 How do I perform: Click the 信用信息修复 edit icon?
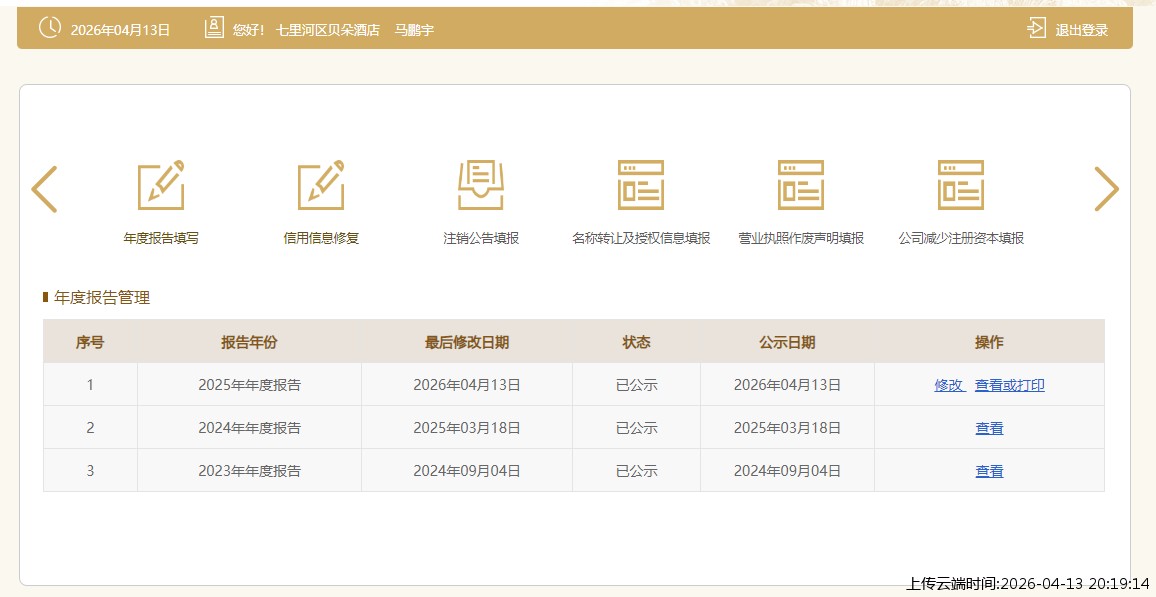click(x=320, y=186)
